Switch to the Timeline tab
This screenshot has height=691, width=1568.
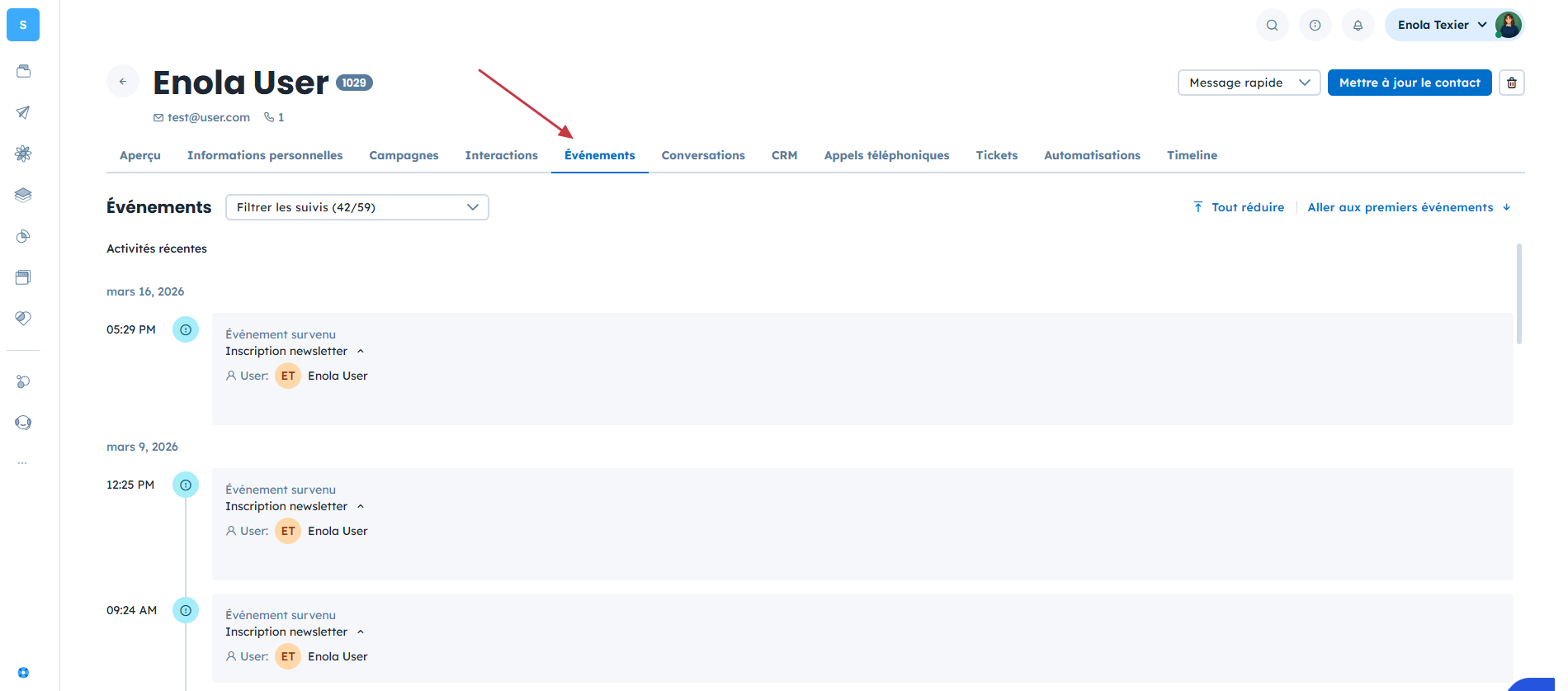[1193, 155]
